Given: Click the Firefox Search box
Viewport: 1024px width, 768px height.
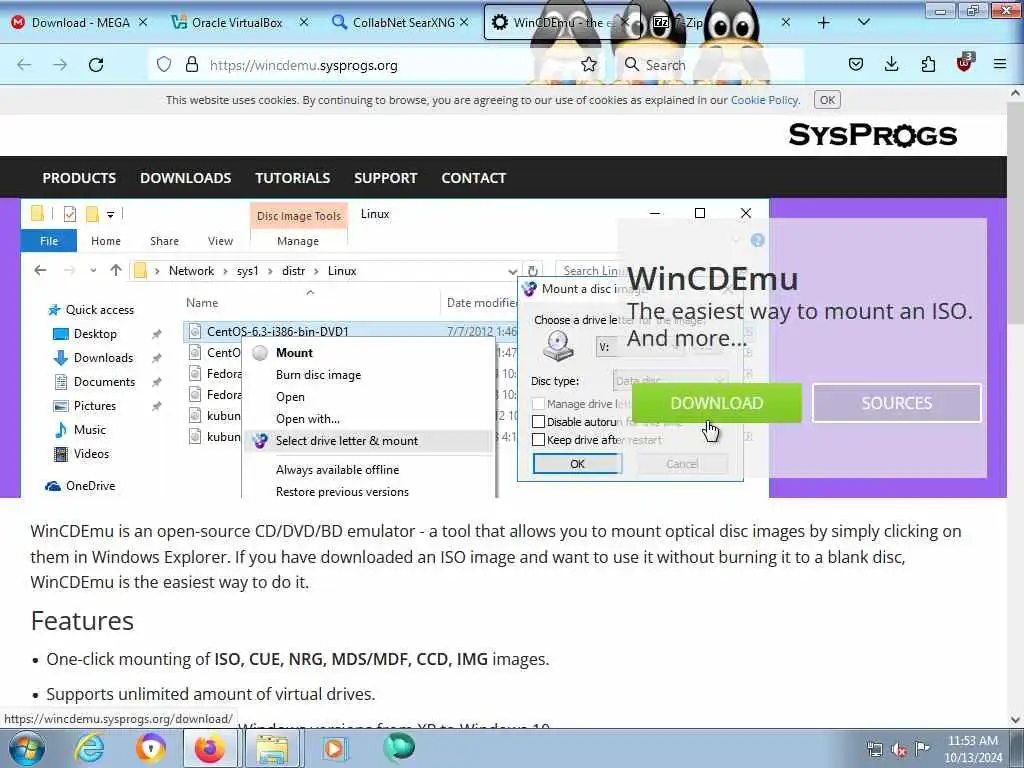Looking at the screenshot, I should coord(709,65).
